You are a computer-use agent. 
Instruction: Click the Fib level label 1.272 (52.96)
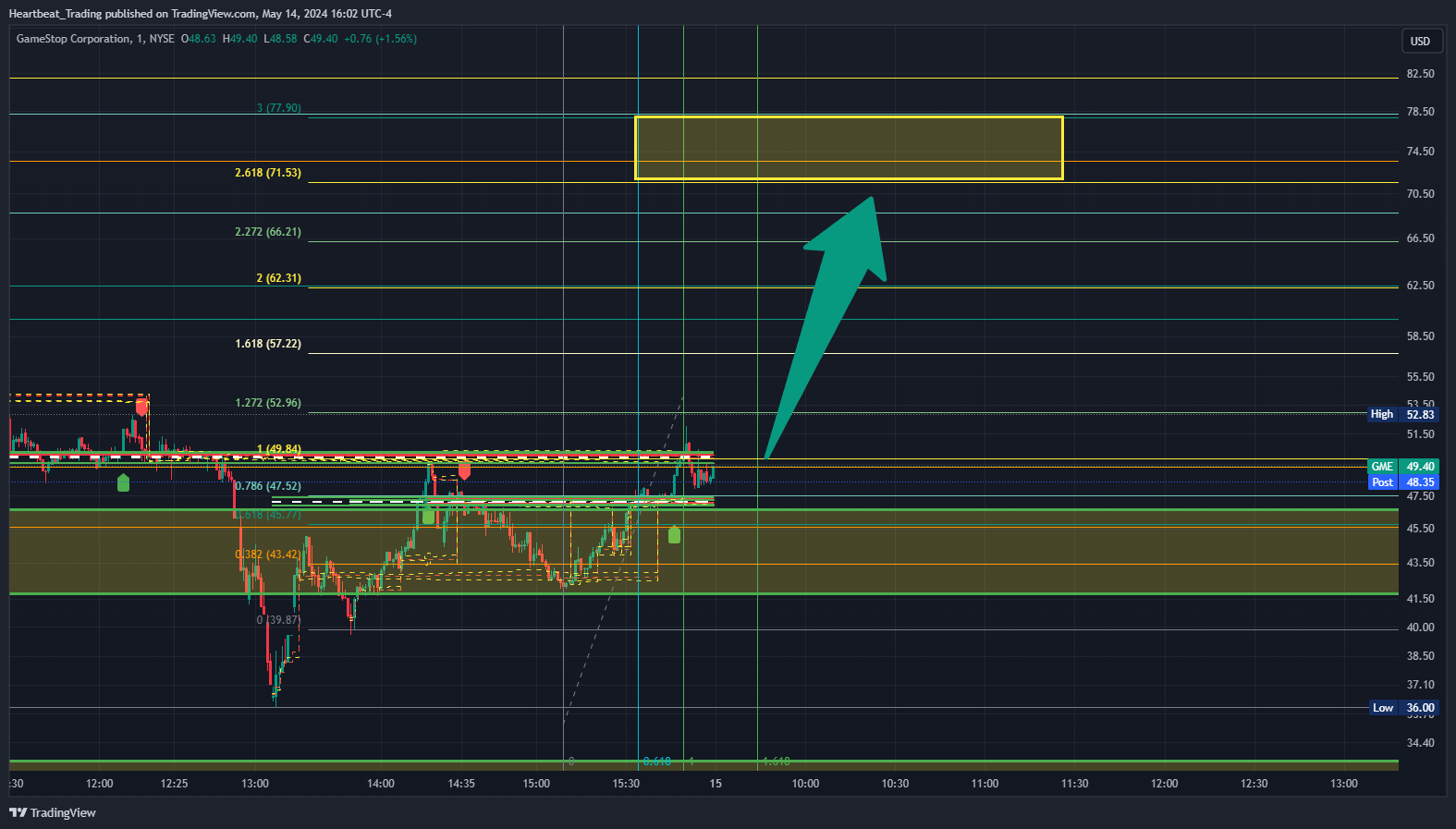click(267, 403)
